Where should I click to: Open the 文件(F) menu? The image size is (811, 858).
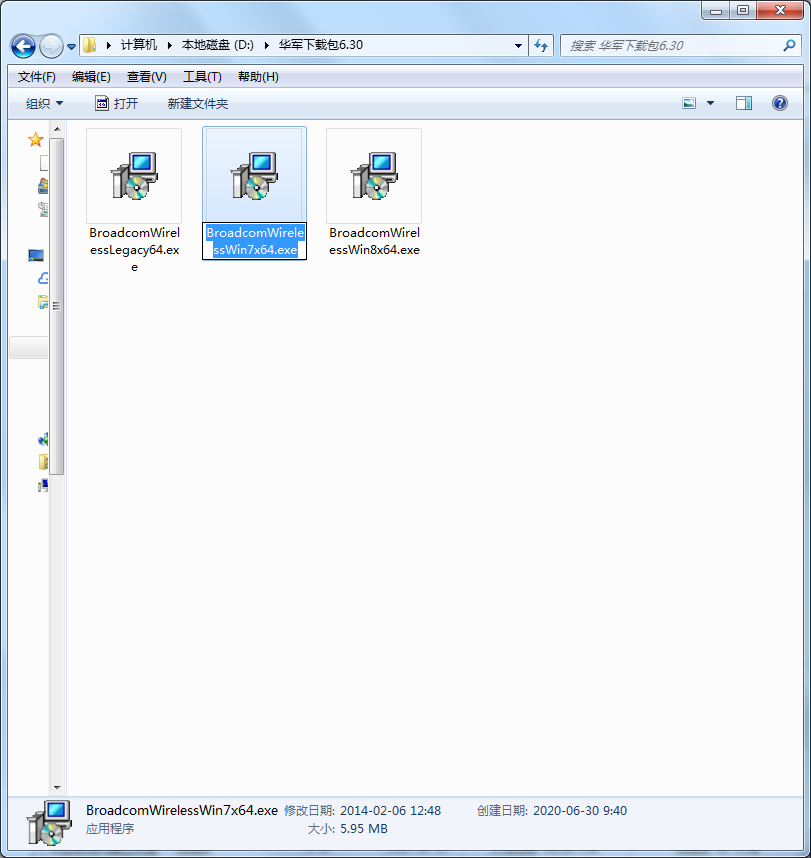37,77
